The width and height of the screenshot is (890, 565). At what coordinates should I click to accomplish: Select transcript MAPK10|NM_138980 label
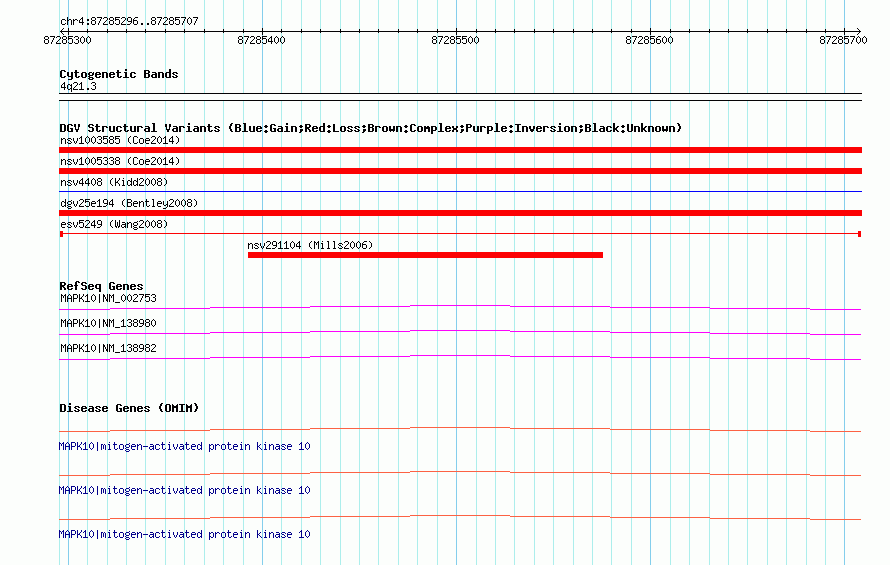(108, 324)
